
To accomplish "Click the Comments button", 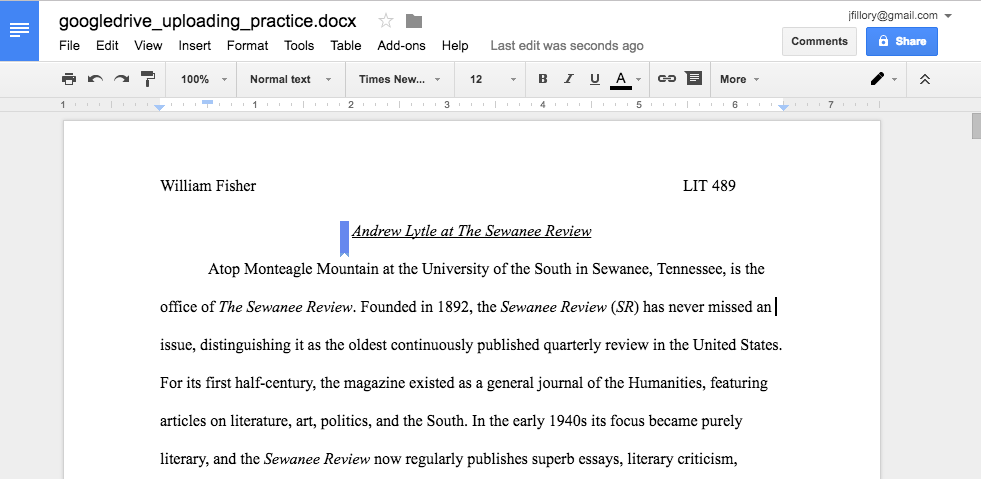I will point(819,41).
